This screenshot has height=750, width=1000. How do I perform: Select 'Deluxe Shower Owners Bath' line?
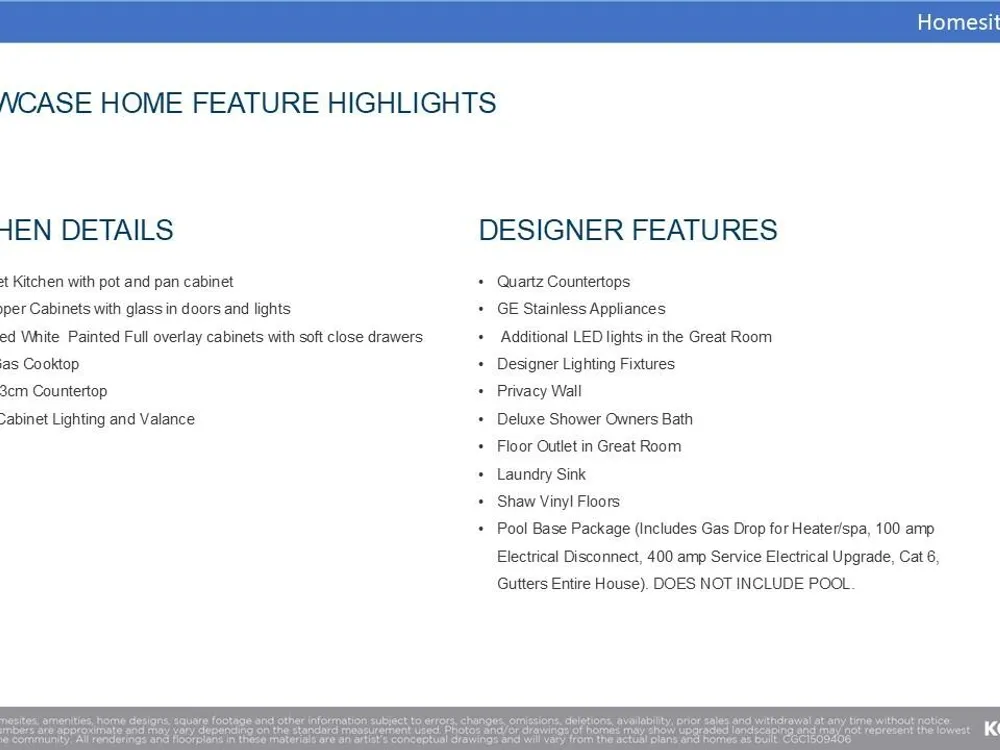click(x=594, y=419)
